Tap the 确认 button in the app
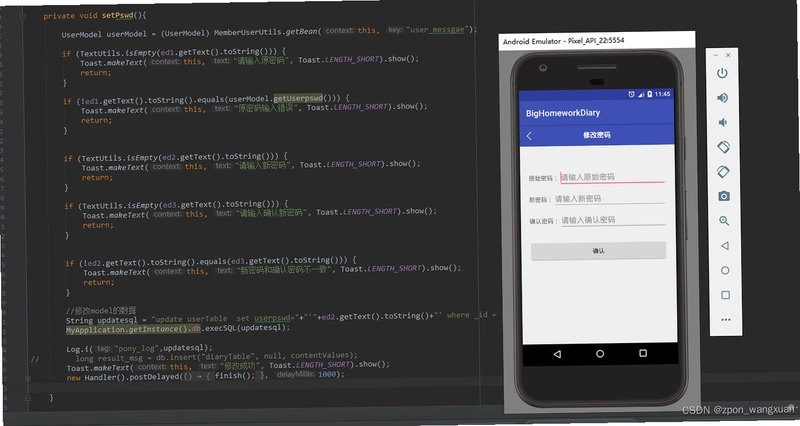Image resolution: width=800 pixels, height=426 pixels. (x=598, y=250)
